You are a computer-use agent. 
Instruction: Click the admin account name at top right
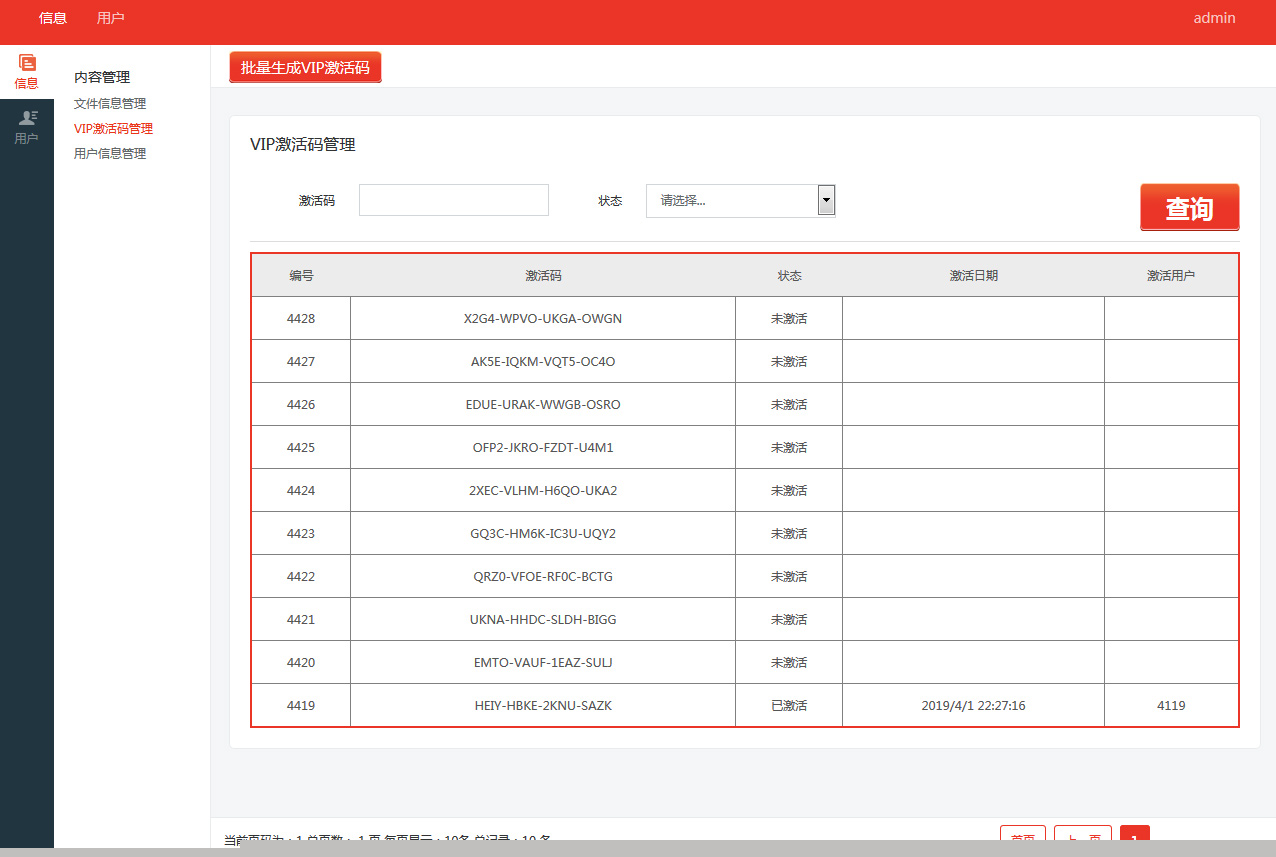point(1214,17)
